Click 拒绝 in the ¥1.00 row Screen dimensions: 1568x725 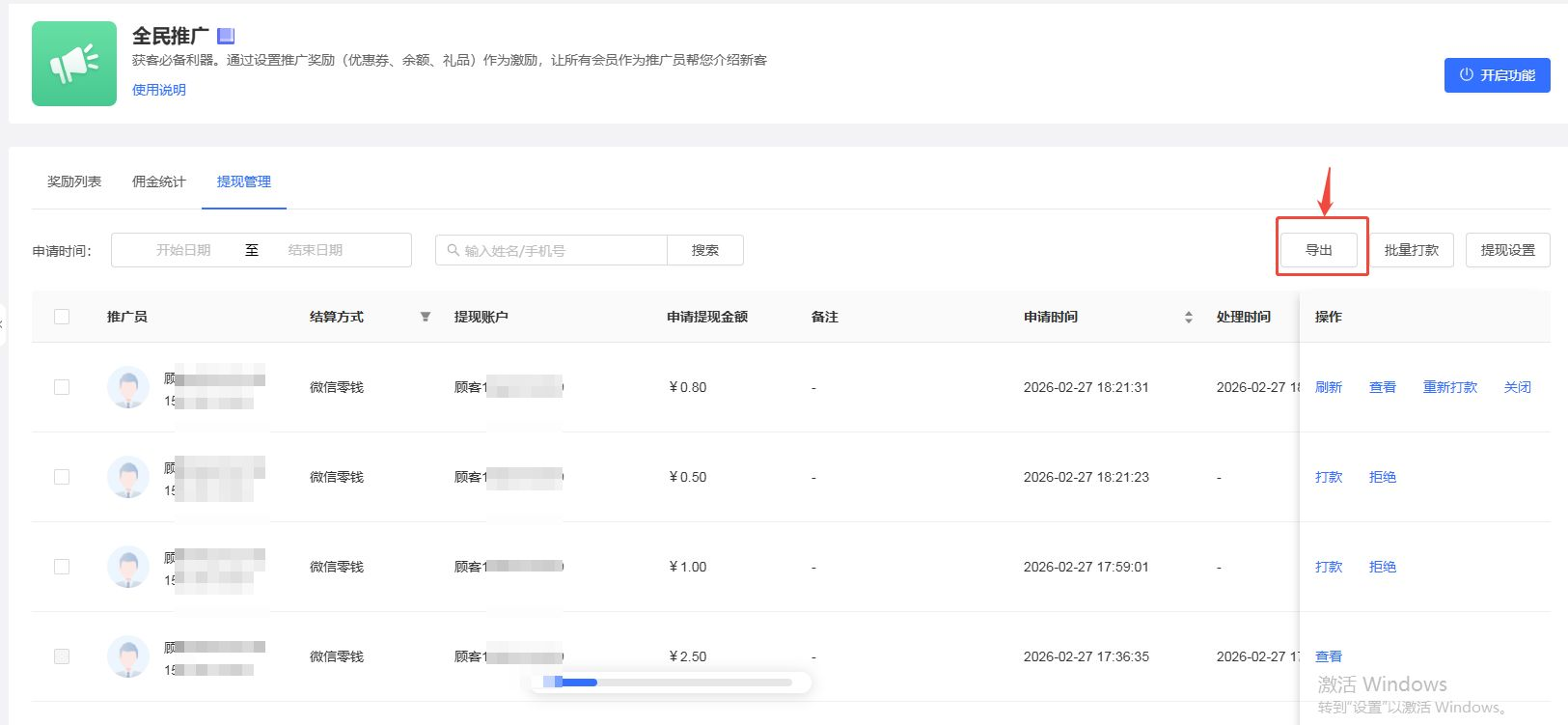pyautogui.click(x=1383, y=567)
